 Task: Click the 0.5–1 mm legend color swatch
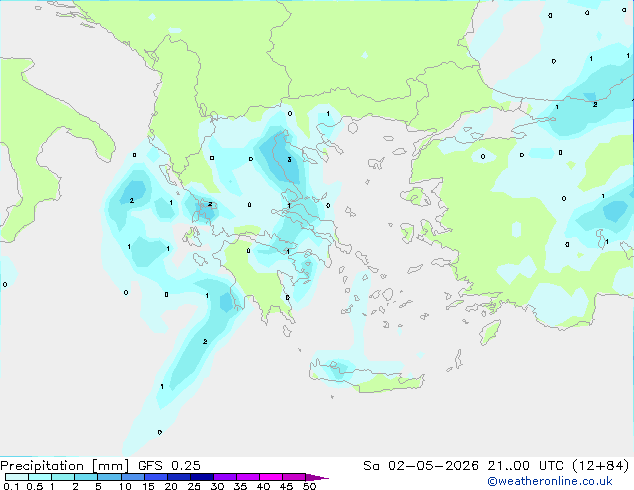pyautogui.click(x=40, y=477)
